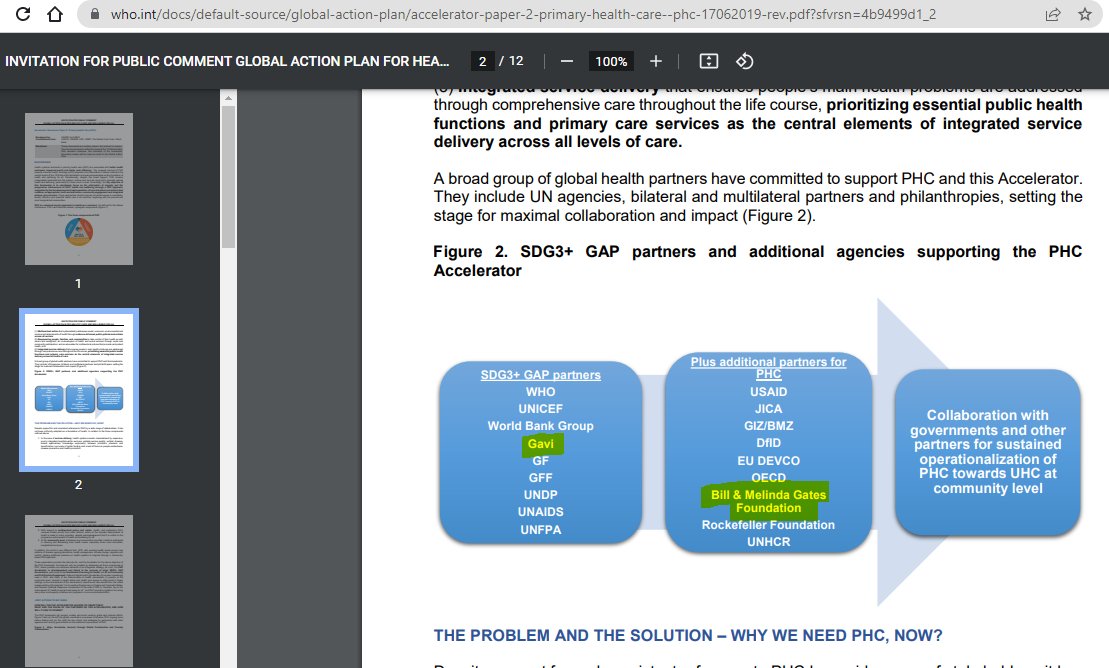Click 'DfID' in the additional partners box

[768, 443]
